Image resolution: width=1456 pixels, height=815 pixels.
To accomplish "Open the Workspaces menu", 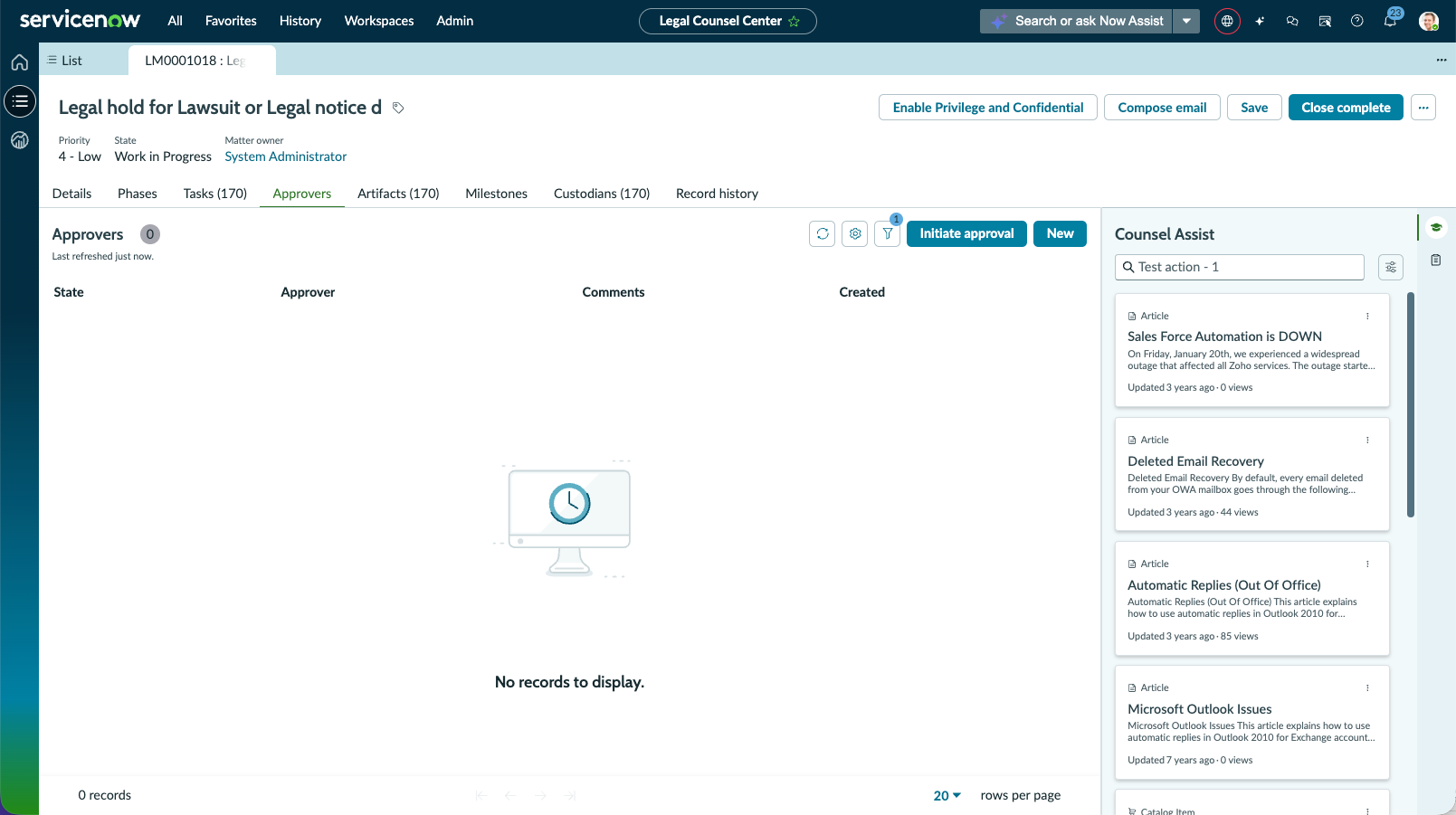I will click(x=379, y=21).
